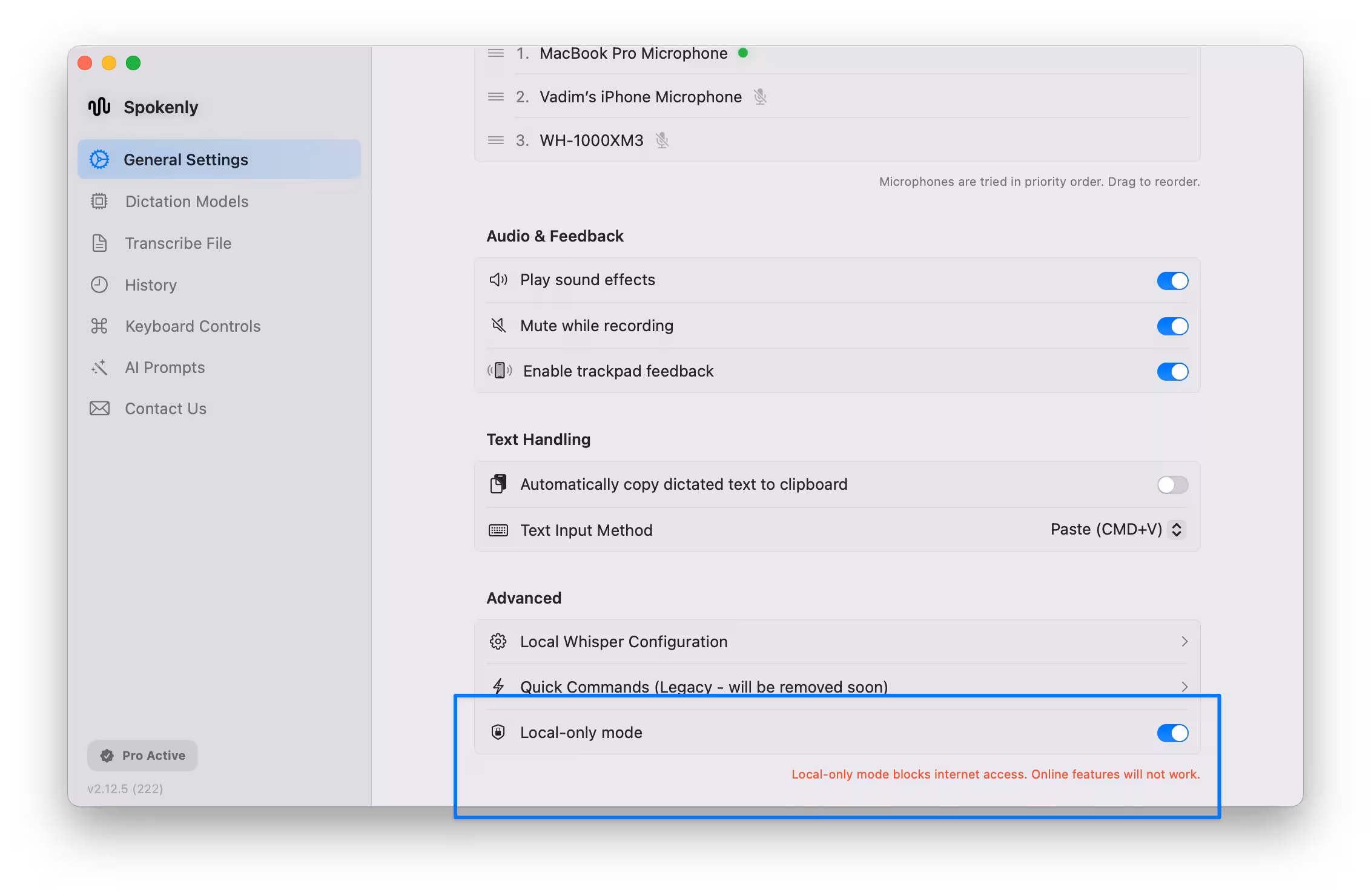Select Keyboard Controls in sidebar
The height and width of the screenshot is (896, 1371).
pos(219,326)
